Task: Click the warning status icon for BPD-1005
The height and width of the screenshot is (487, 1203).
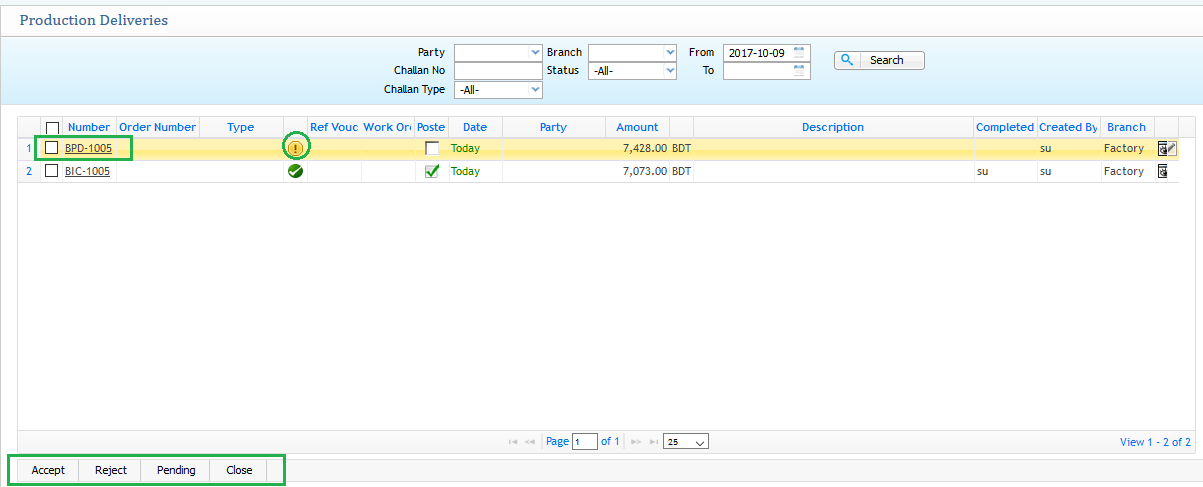Action: click(x=295, y=148)
